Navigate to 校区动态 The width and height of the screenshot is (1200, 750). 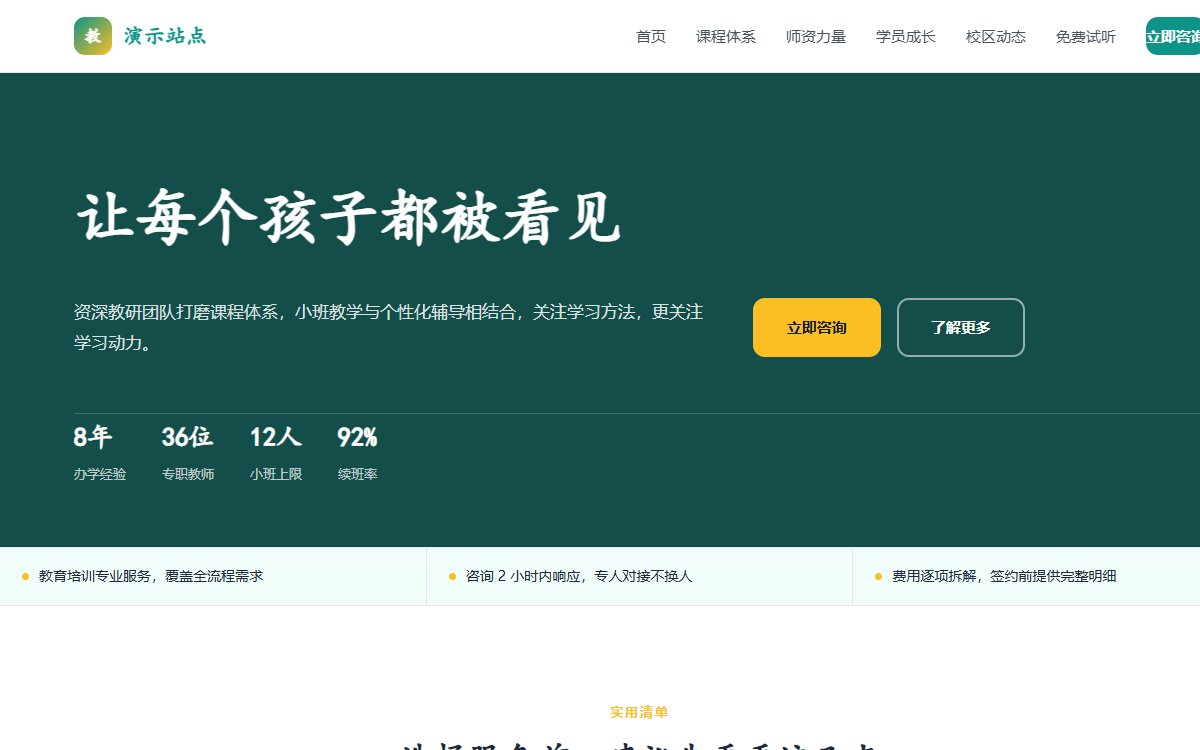[x=996, y=37]
